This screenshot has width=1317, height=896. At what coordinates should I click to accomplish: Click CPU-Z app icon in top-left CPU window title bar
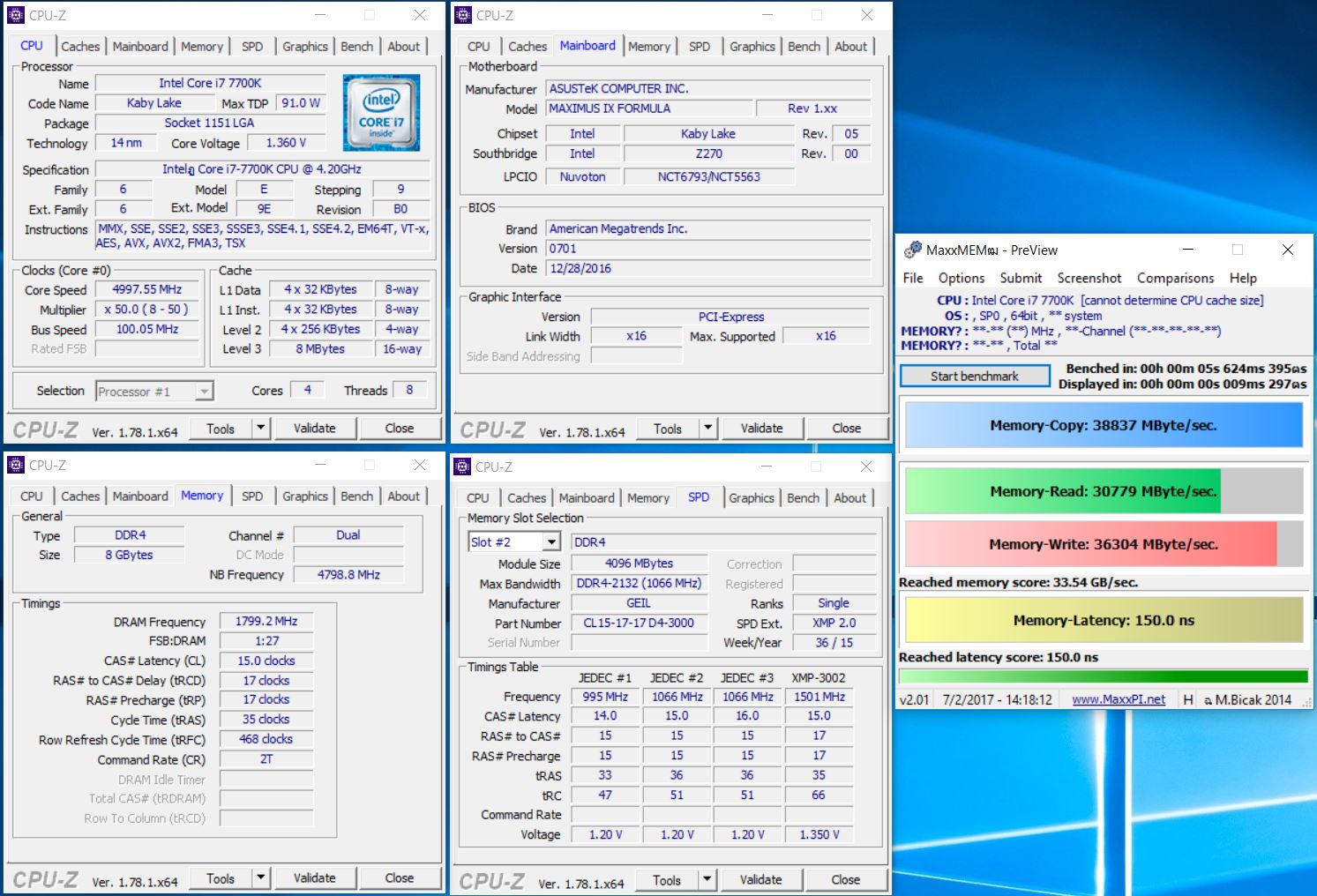click(x=16, y=15)
